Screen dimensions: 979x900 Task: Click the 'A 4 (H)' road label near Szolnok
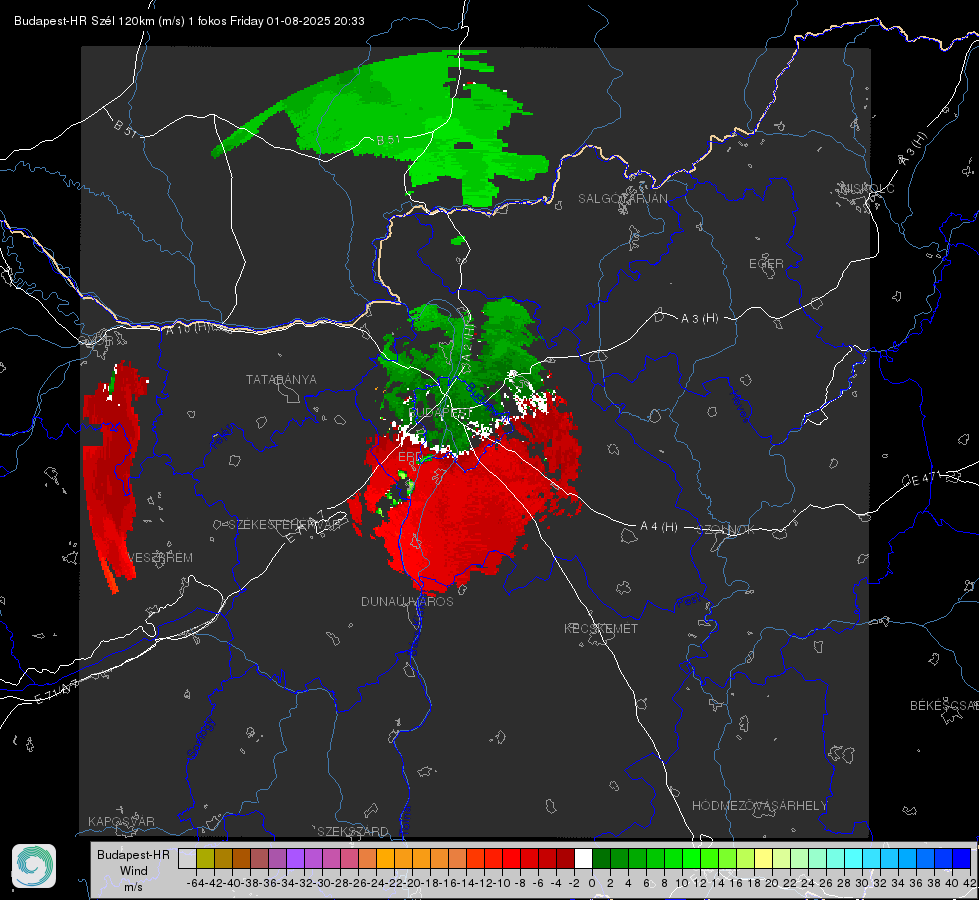[x=659, y=527]
